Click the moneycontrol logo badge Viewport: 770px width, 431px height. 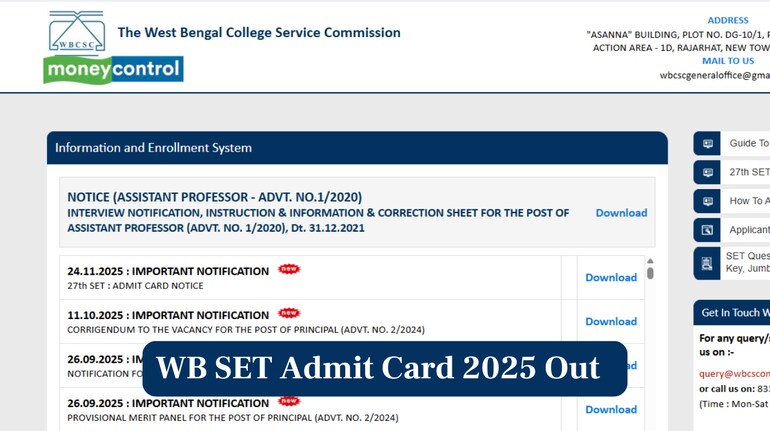[x=113, y=69]
